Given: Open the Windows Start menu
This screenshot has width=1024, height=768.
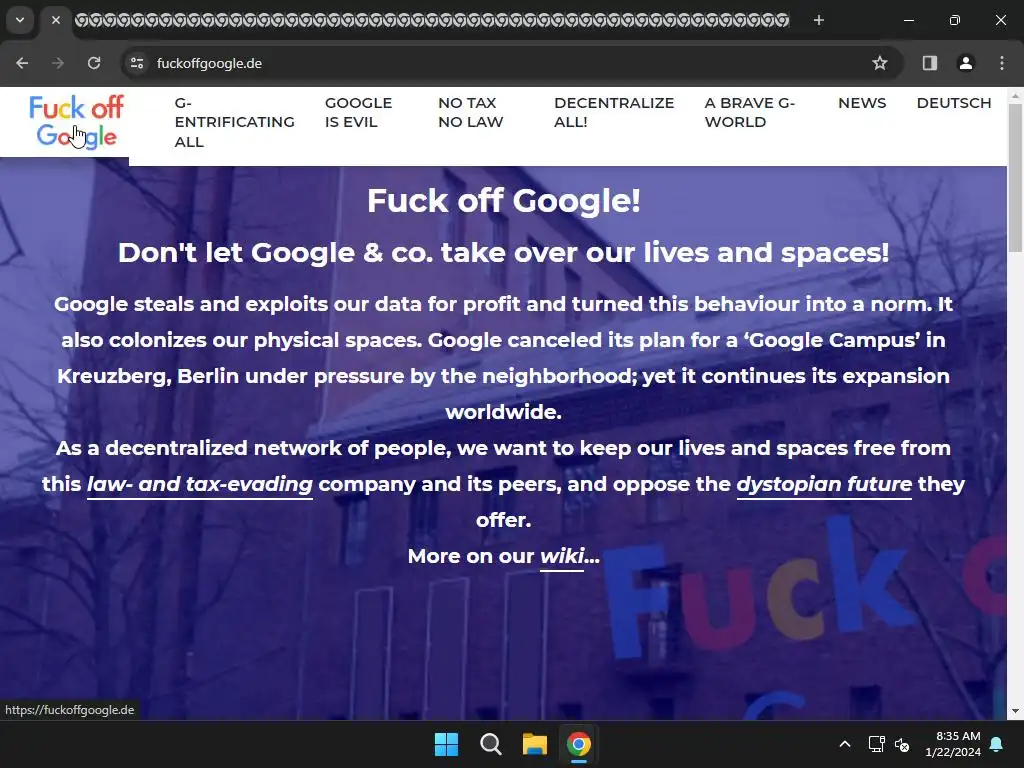Looking at the screenshot, I should coord(447,744).
